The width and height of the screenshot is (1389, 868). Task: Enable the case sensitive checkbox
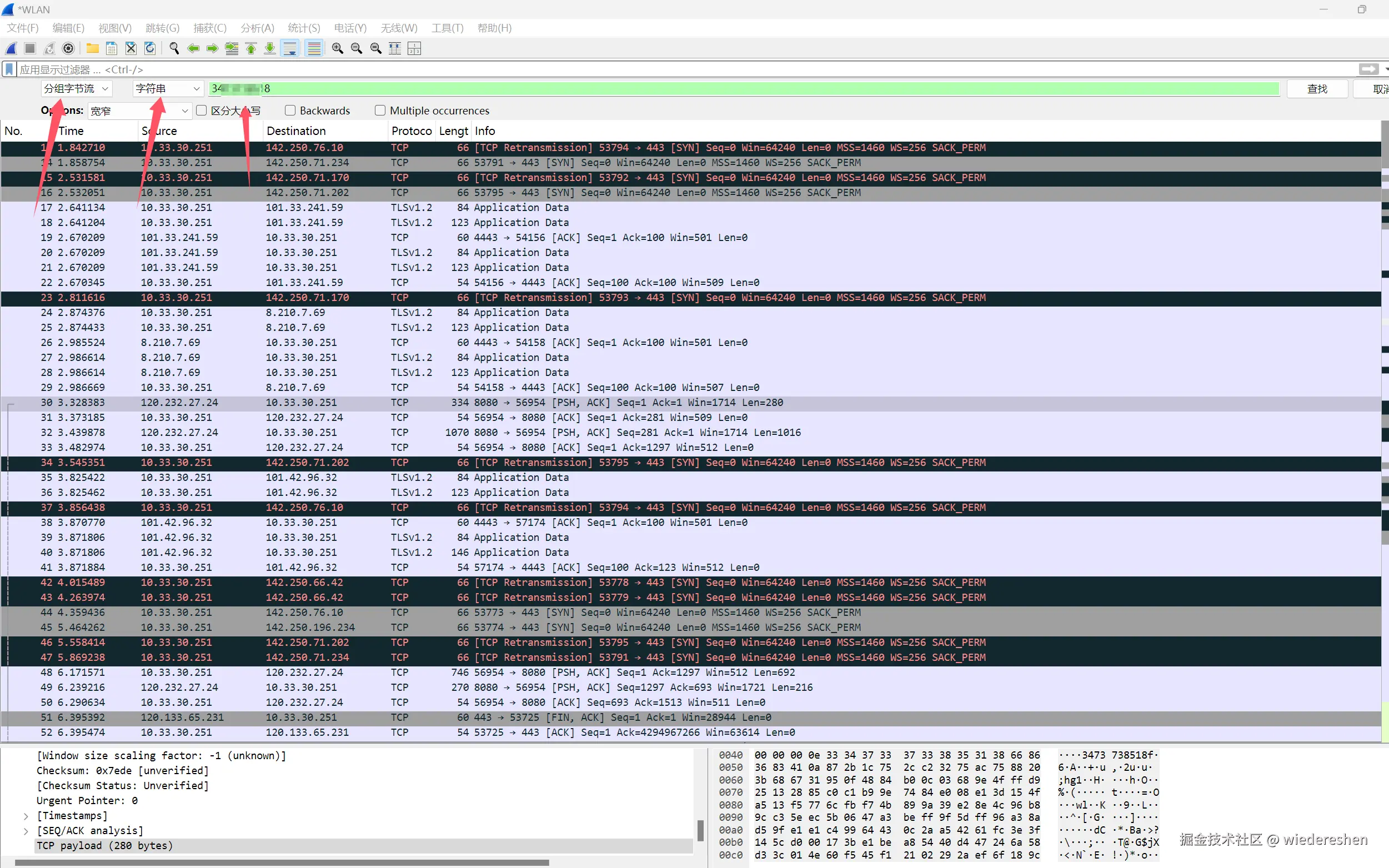202,110
